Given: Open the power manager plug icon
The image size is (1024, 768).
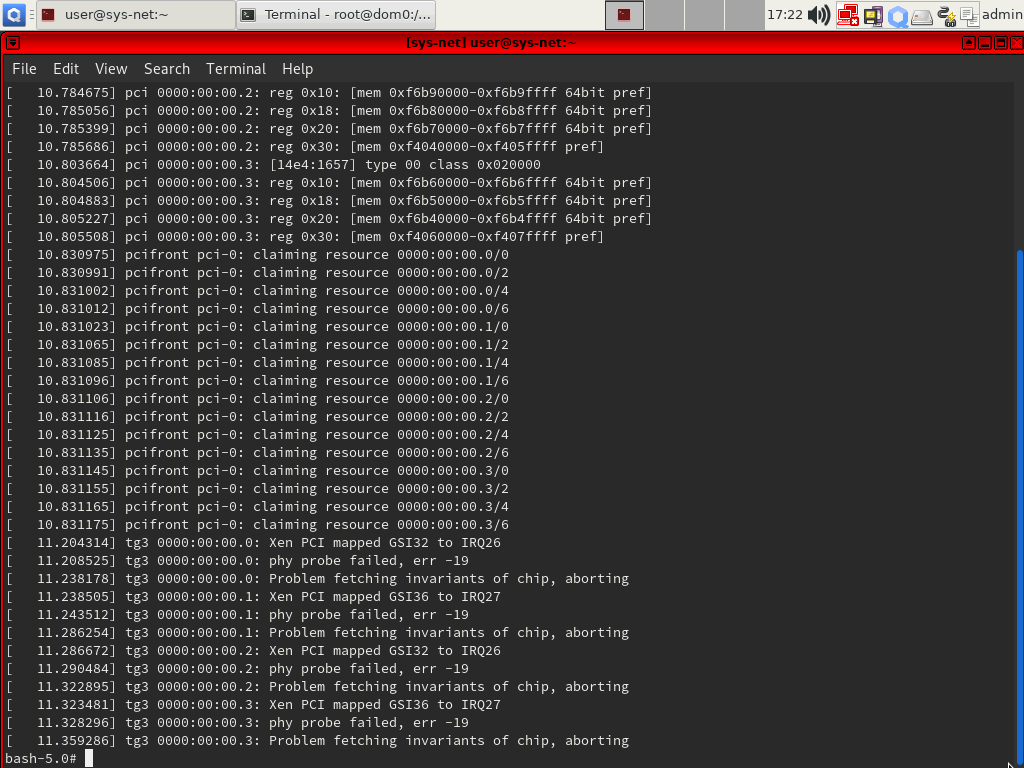Looking at the screenshot, I should [x=946, y=15].
